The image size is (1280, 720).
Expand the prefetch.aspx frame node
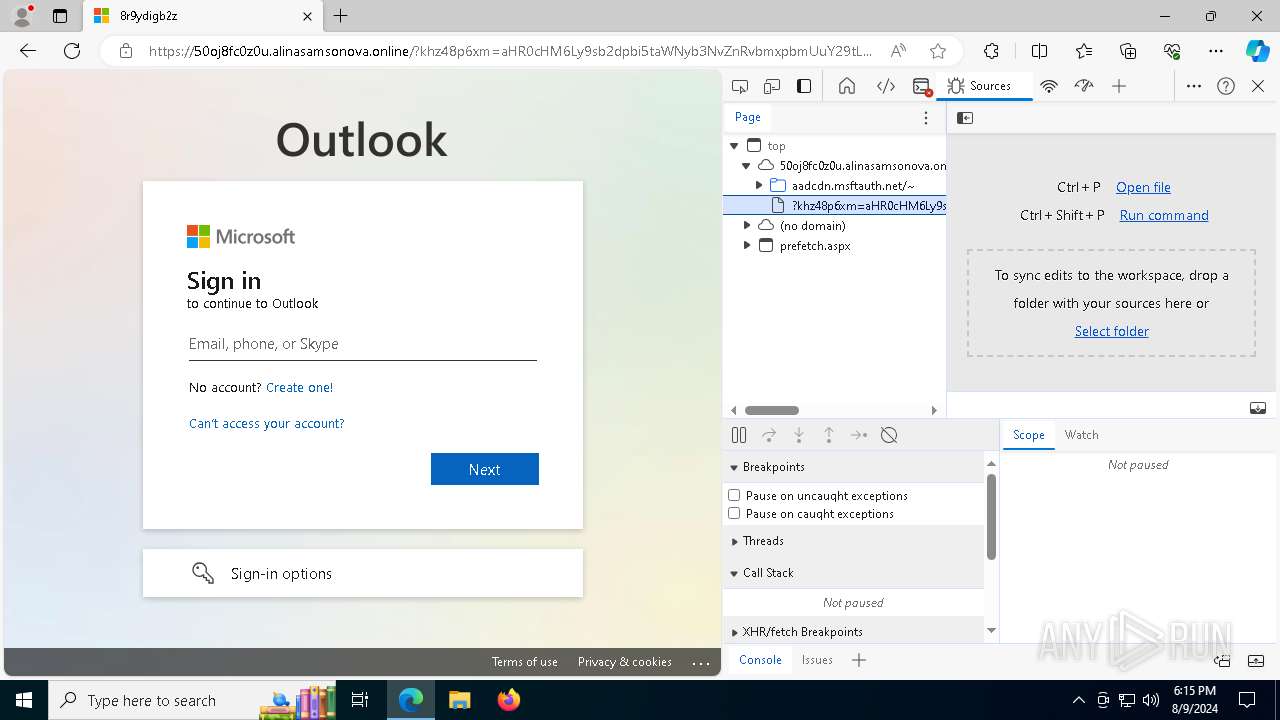(x=747, y=246)
